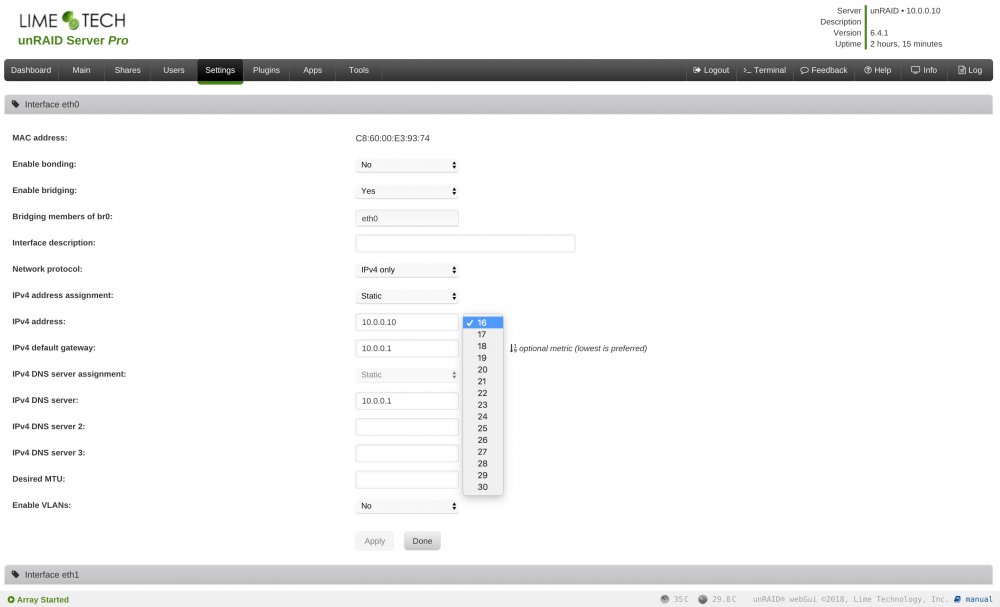The image size is (1000, 607).
Task: Click the Array Started status icon
Action: (x=11, y=599)
